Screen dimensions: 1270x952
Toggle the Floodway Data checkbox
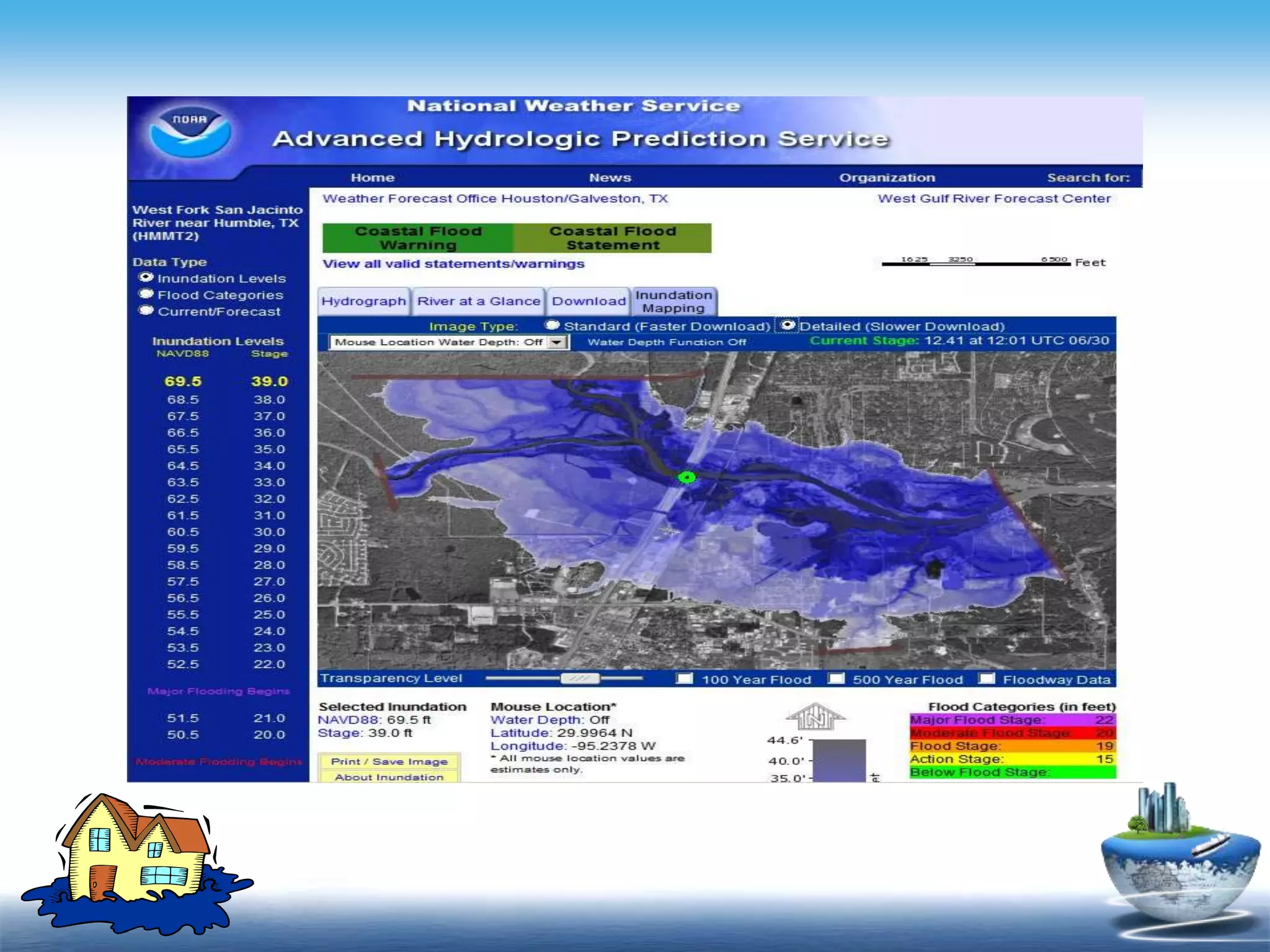987,679
